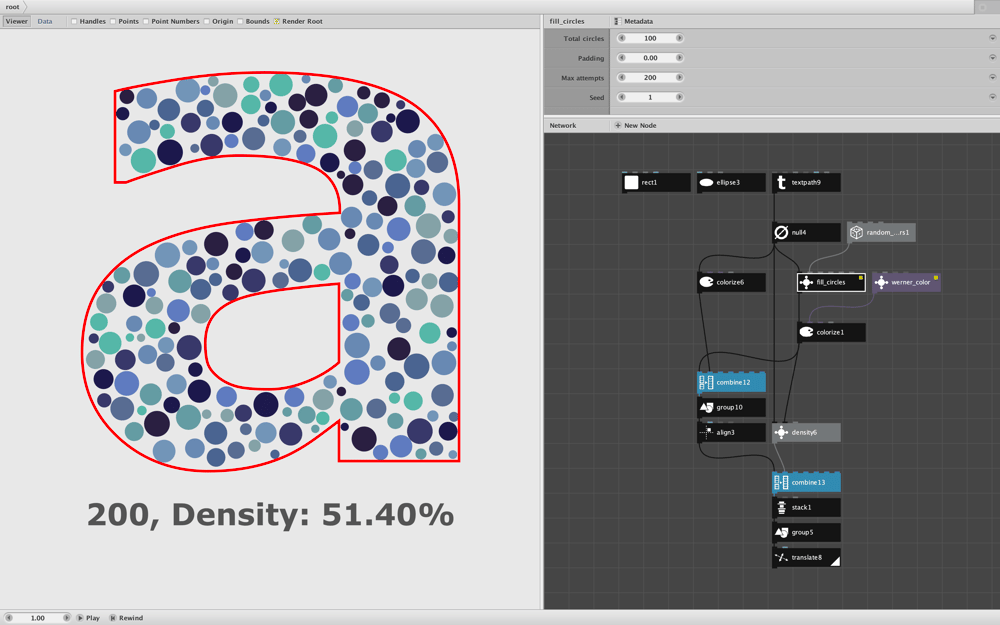The image size is (1000, 625).
Task: Select the align3 node icon
Action: click(706, 432)
